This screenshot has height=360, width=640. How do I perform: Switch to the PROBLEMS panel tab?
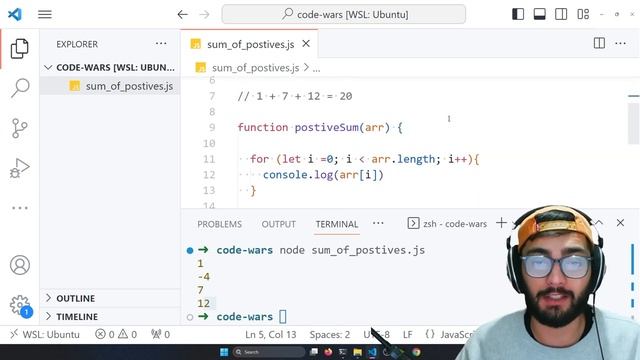point(220,224)
